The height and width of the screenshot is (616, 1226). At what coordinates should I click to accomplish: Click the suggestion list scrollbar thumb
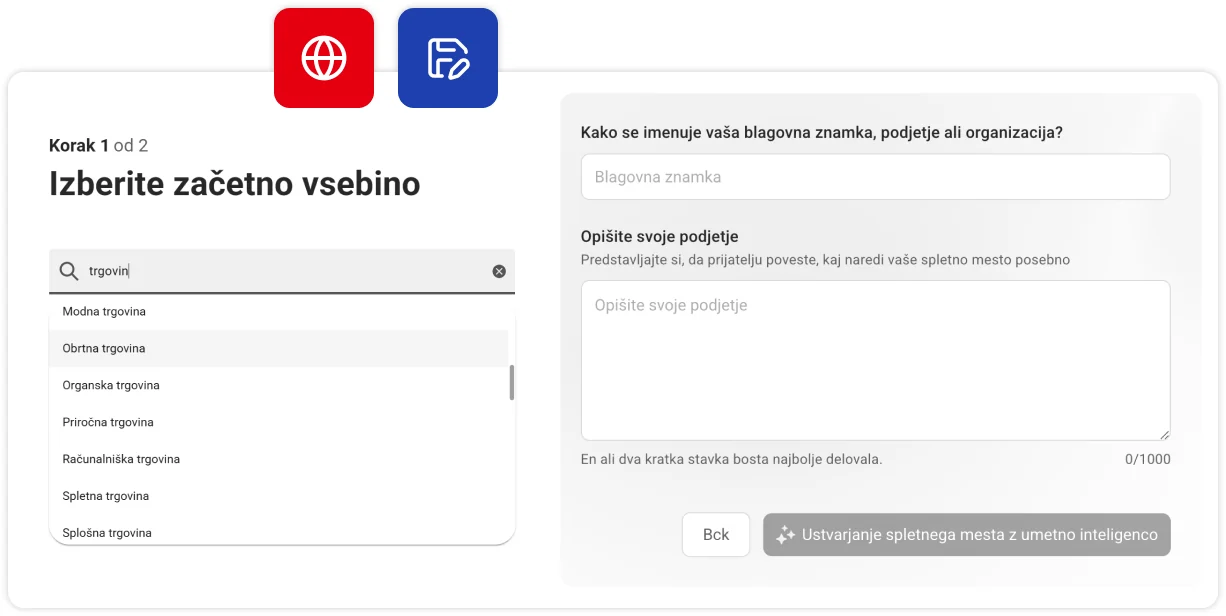coord(512,382)
